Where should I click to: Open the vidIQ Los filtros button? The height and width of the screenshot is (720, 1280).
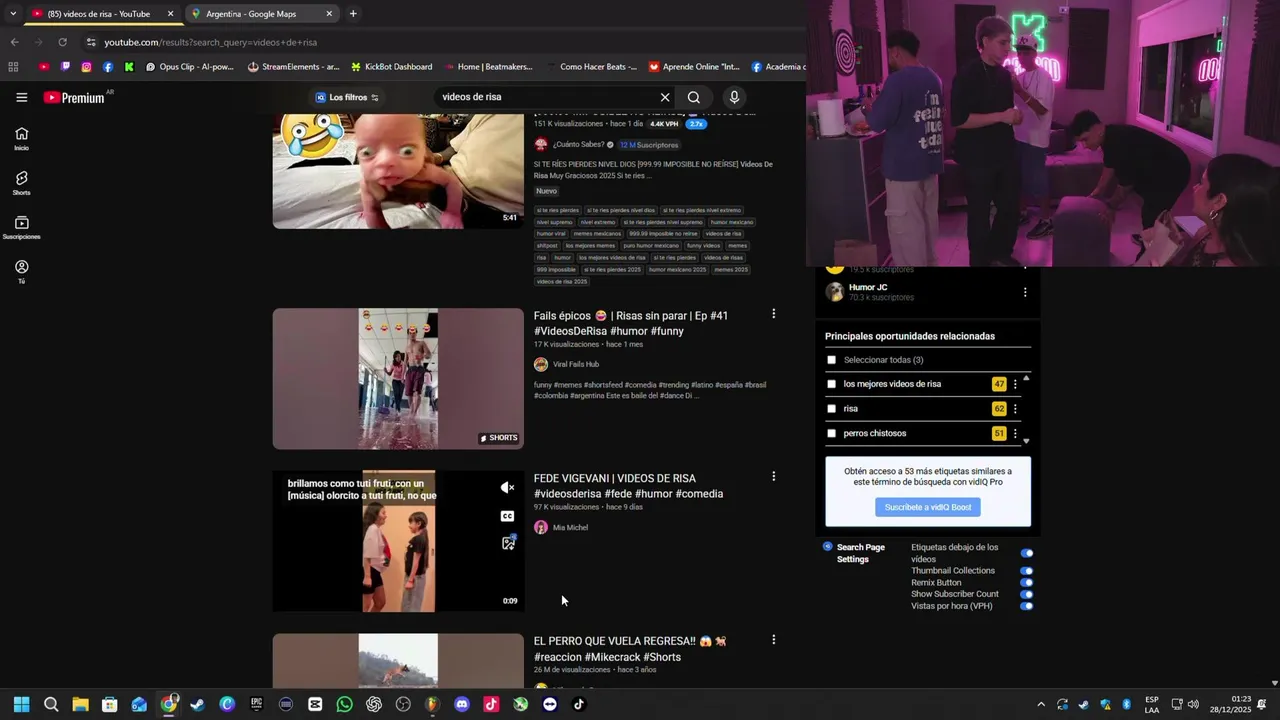[x=347, y=97]
